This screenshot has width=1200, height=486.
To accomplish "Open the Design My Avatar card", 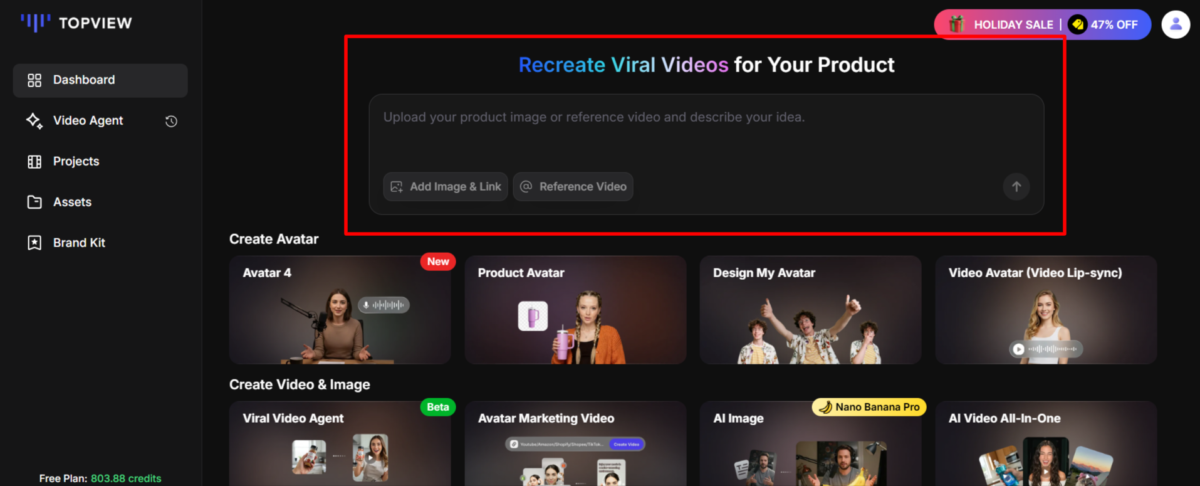I will pyautogui.click(x=810, y=309).
